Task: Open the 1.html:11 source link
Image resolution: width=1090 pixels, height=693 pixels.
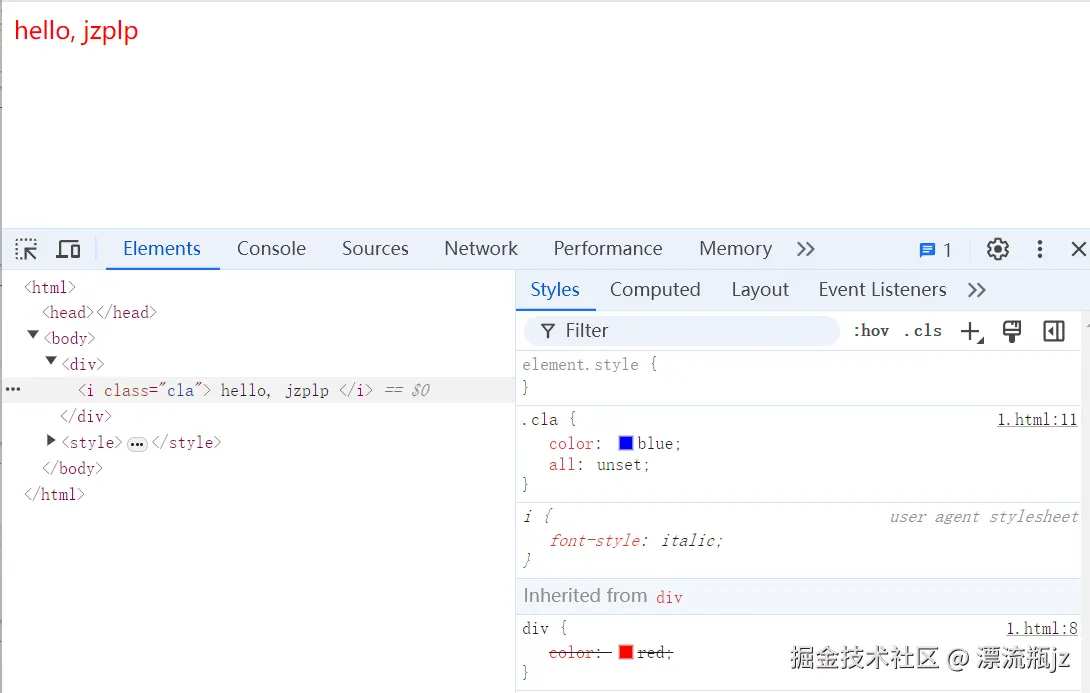Action: coord(1037,419)
